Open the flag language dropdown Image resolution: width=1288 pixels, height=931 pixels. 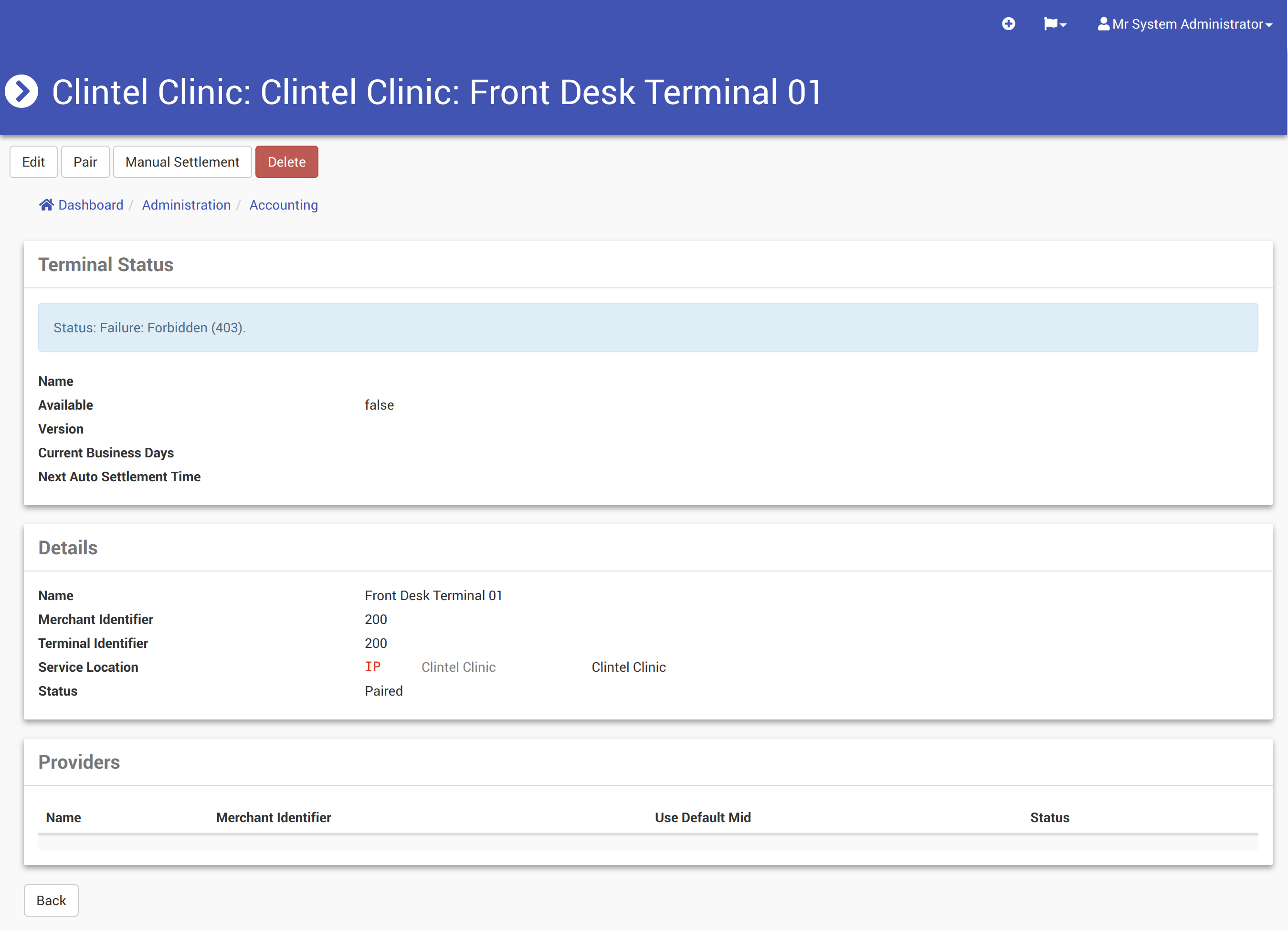click(x=1055, y=24)
